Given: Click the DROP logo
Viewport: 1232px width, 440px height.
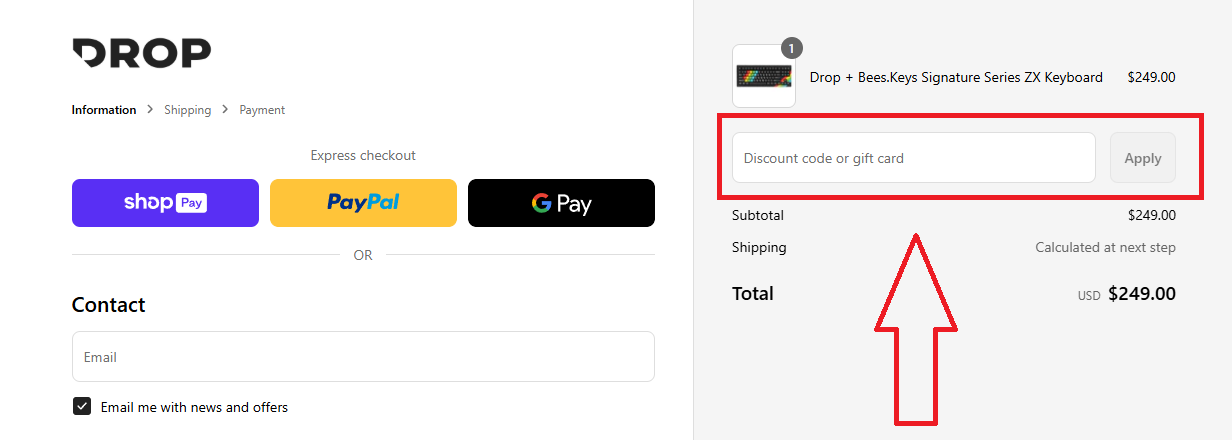Looking at the screenshot, I should tap(141, 53).
